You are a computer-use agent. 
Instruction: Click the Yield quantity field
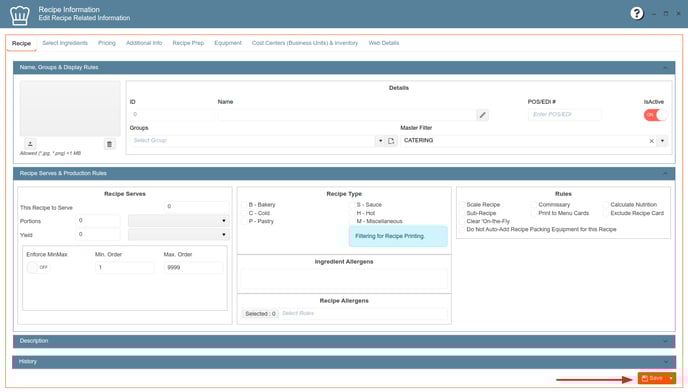point(98,235)
